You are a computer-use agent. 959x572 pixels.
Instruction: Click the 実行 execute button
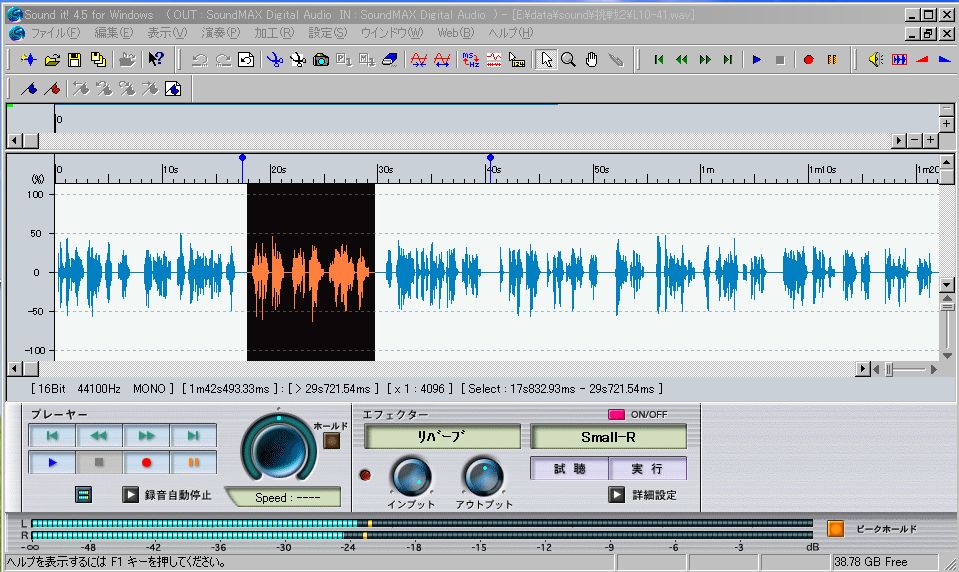[x=647, y=468]
